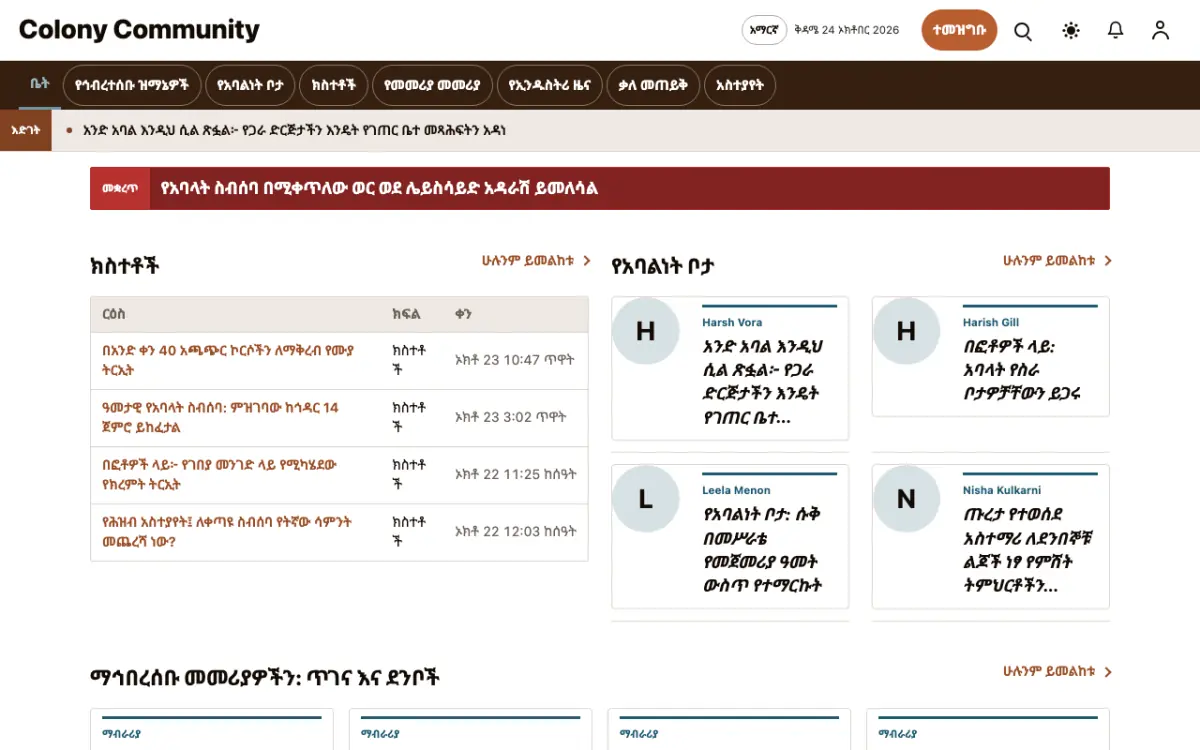The image size is (1200, 750).
Task: Open the በፎቶዎች ላይ፦ የገበያ መንገድ event
Action: coord(219,474)
